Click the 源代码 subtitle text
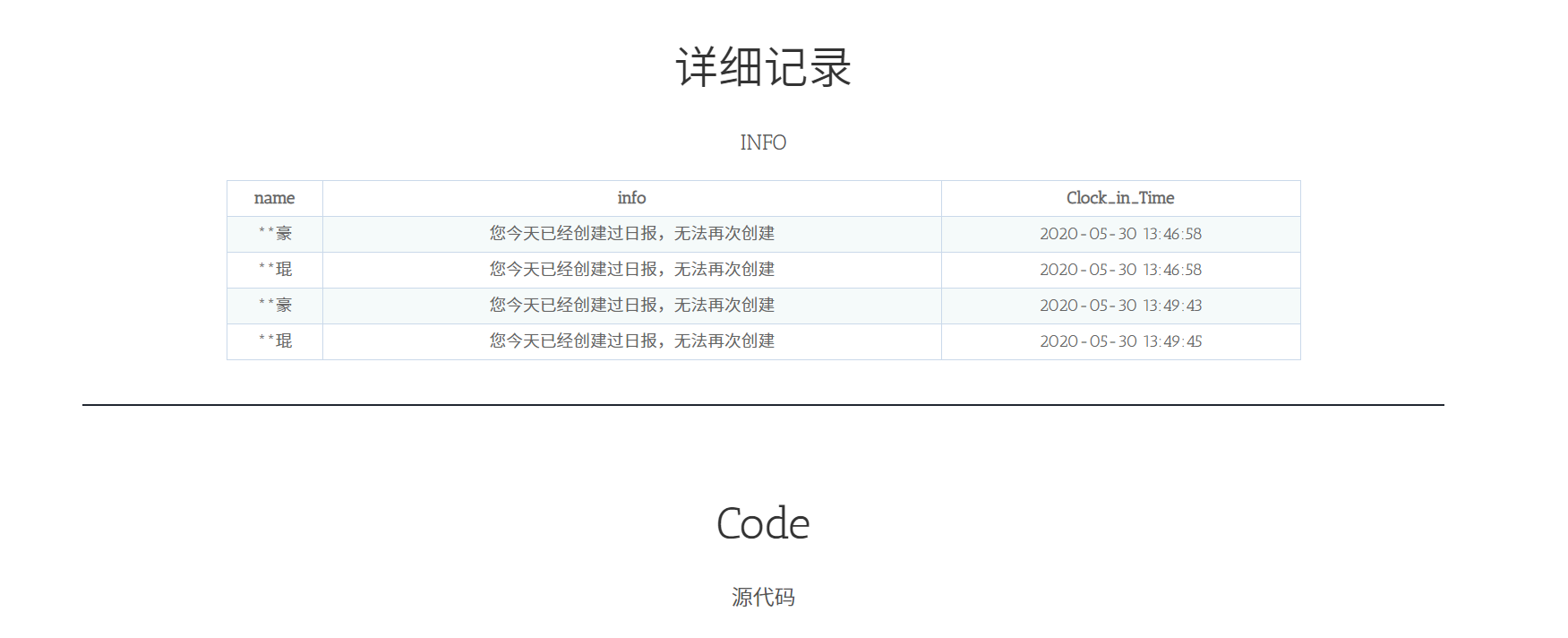 click(x=763, y=597)
